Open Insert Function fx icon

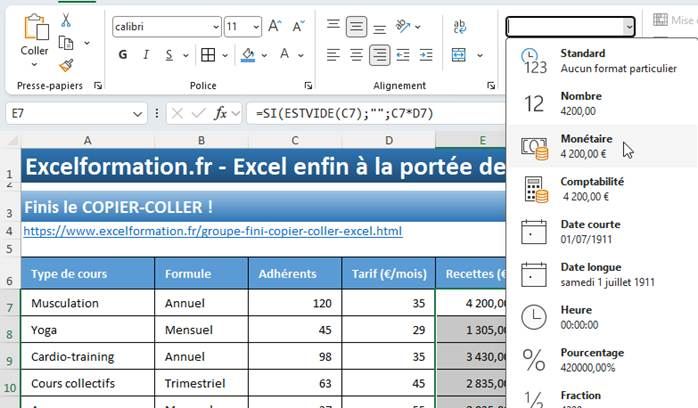(x=221, y=114)
